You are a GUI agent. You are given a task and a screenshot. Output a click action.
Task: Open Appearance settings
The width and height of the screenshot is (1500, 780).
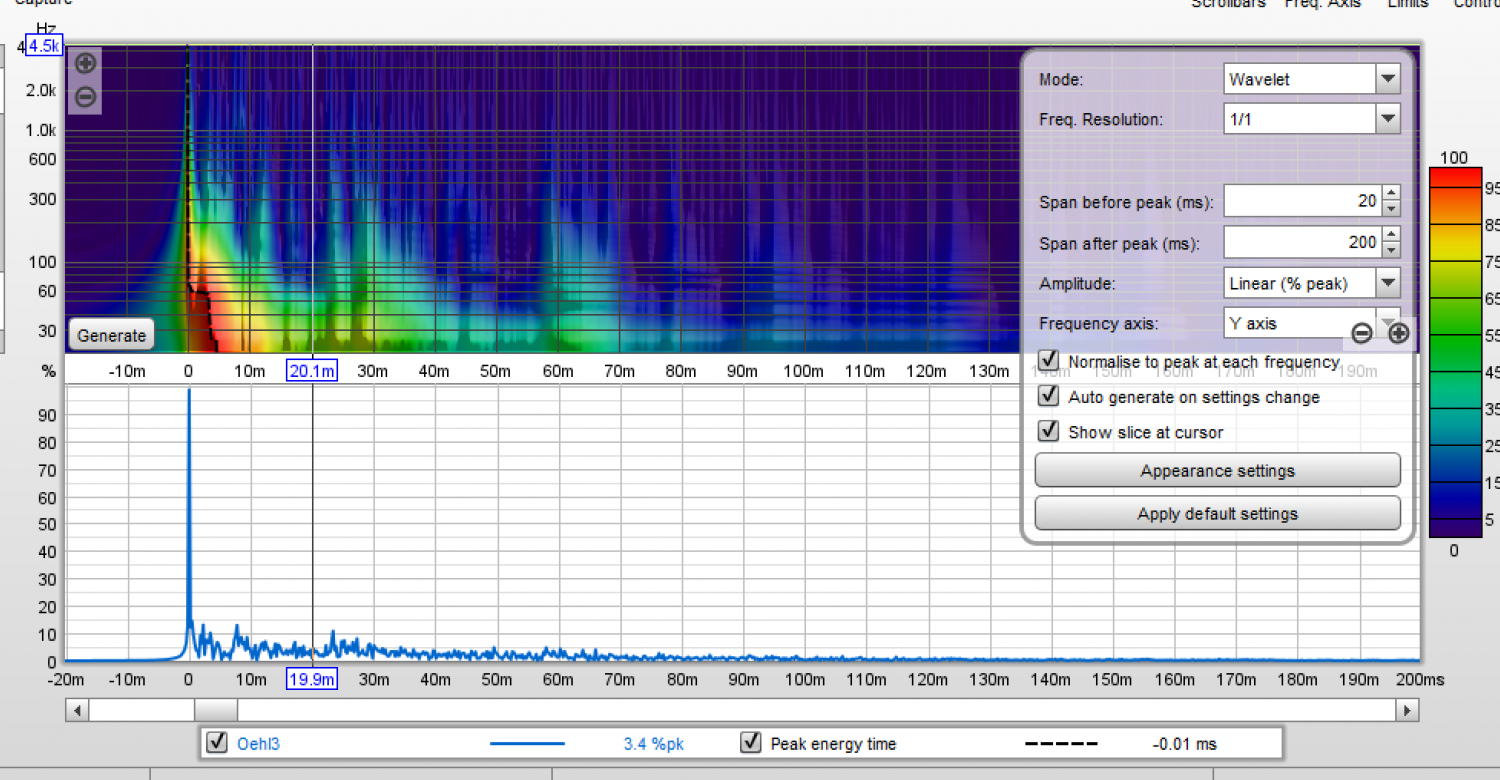1217,471
